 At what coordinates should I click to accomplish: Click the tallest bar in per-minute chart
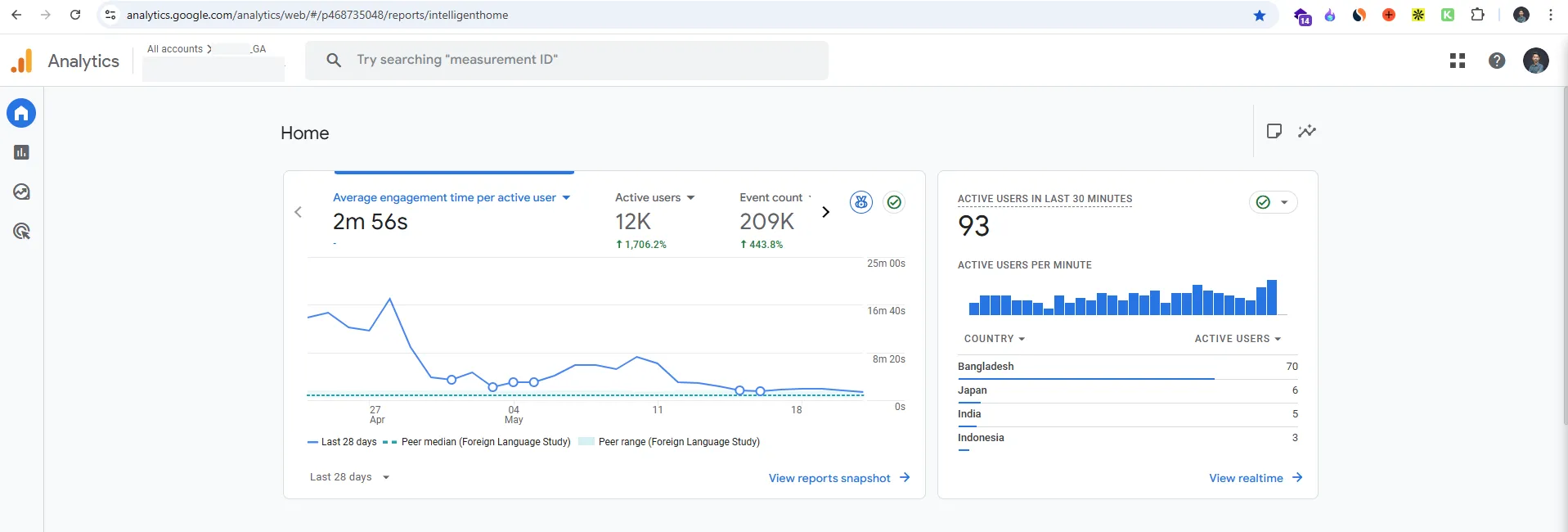click(x=1271, y=298)
